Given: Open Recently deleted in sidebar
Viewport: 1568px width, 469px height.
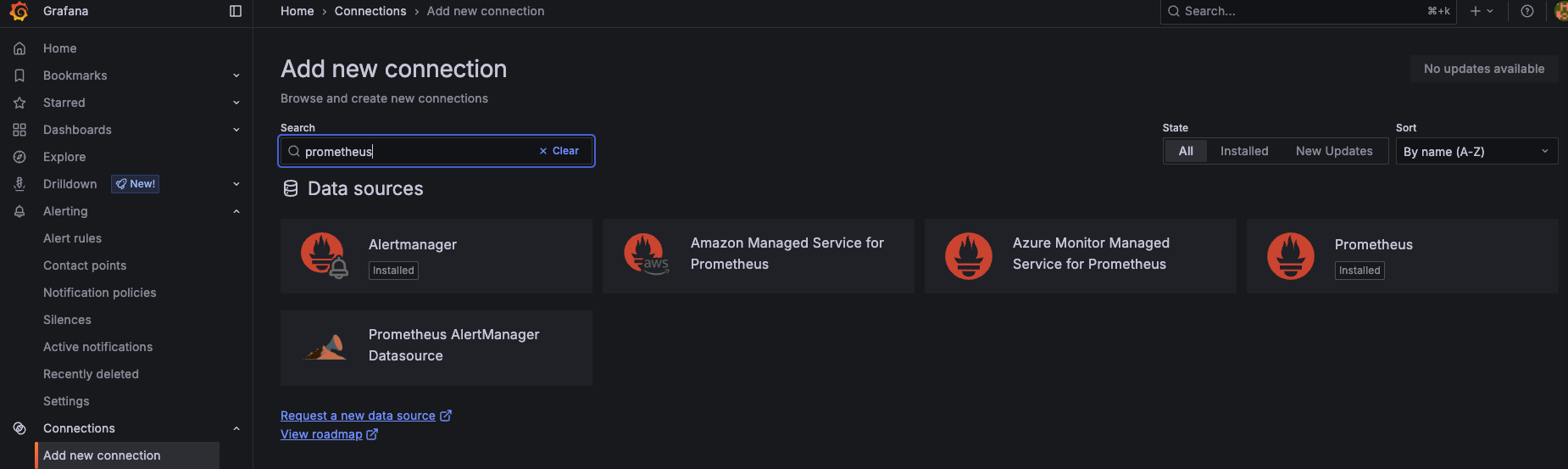Looking at the screenshot, I should coord(91,374).
